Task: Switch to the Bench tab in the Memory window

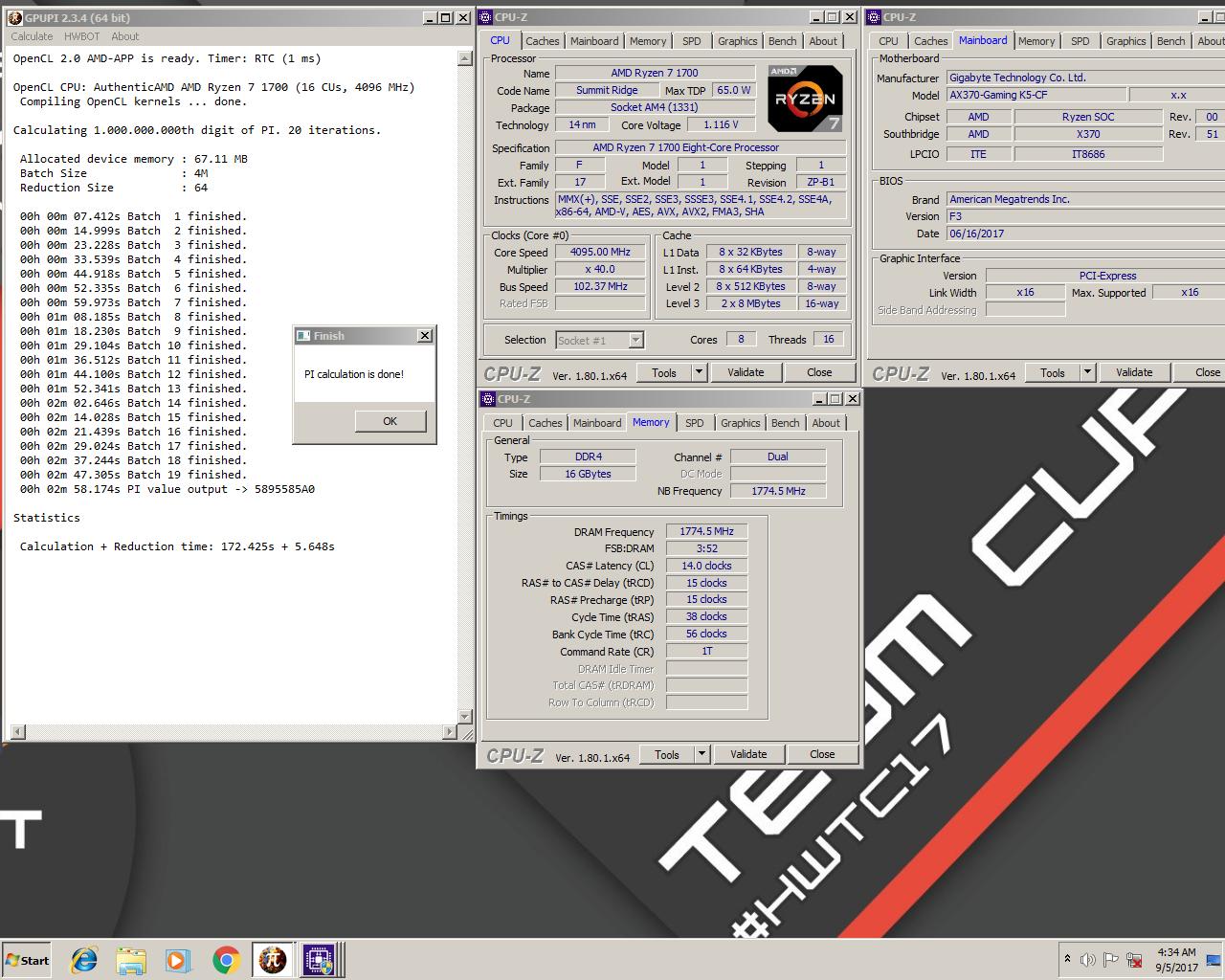Action: click(x=785, y=423)
